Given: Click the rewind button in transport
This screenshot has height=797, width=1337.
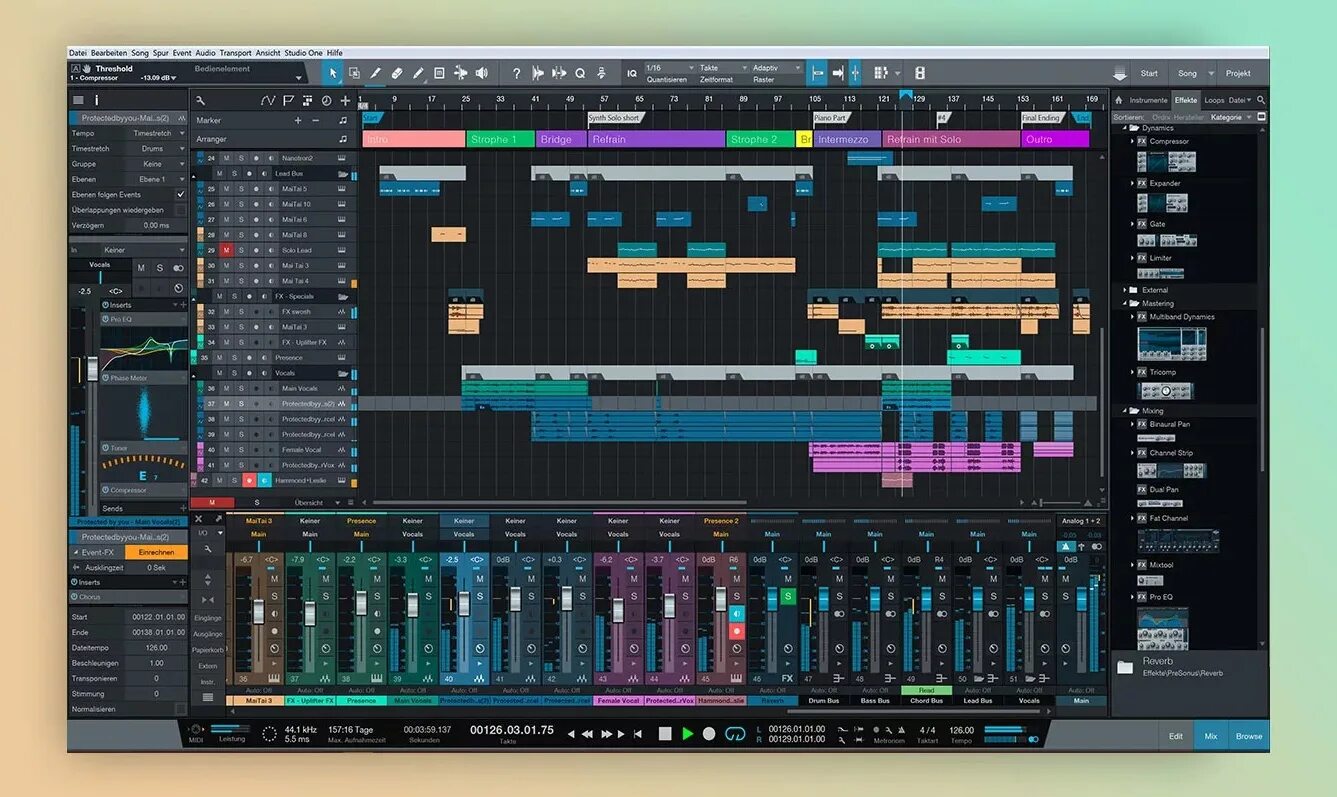Looking at the screenshot, I should click(587, 733).
